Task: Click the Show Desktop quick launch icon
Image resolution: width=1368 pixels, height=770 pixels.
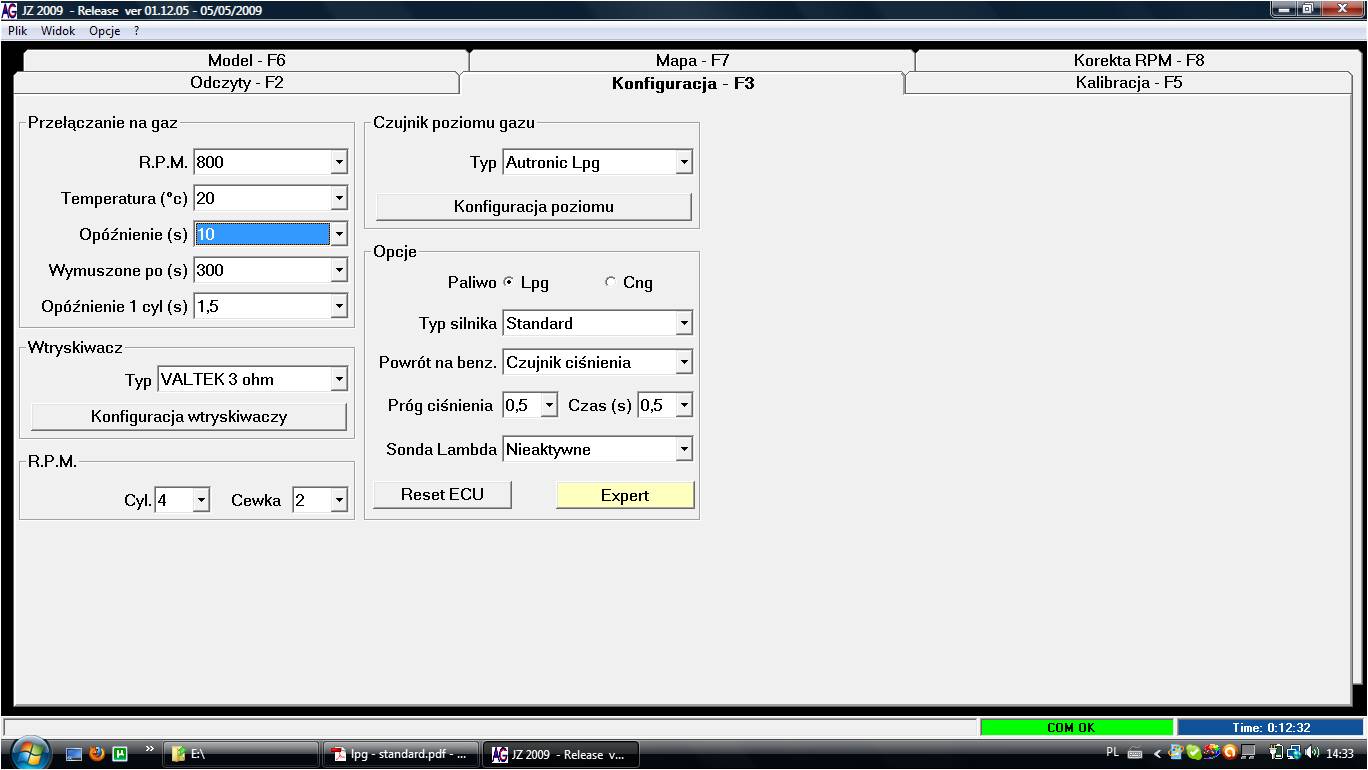Action: point(74,754)
